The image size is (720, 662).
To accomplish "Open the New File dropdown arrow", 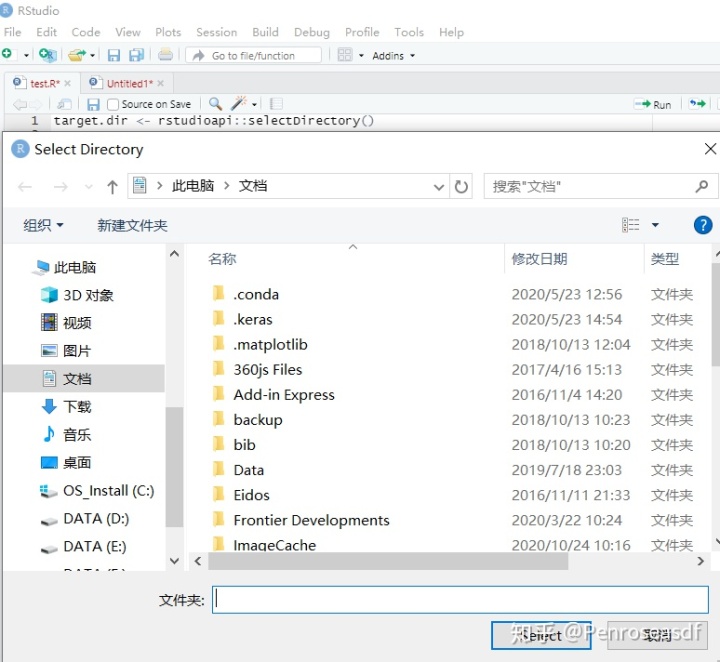I will point(26,56).
